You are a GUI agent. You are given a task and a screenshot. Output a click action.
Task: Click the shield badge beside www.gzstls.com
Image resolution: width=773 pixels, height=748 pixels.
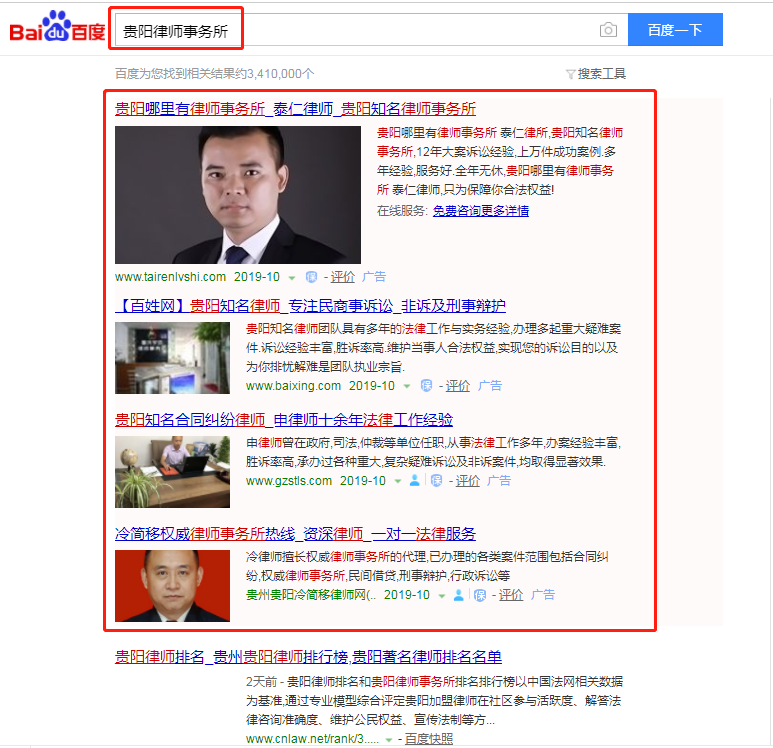click(x=436, y=481)
